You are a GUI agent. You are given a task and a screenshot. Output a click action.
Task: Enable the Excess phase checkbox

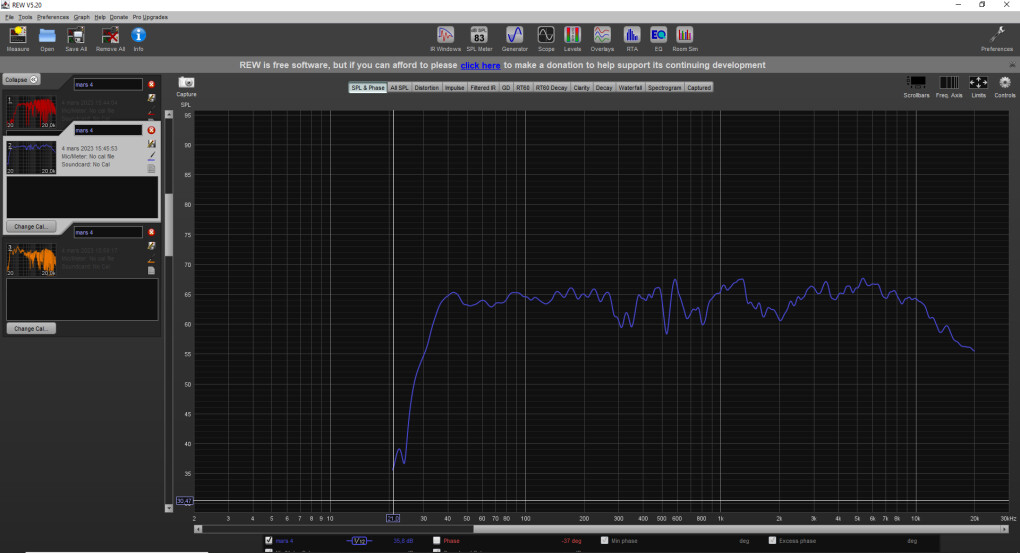(x=772, y=541)
